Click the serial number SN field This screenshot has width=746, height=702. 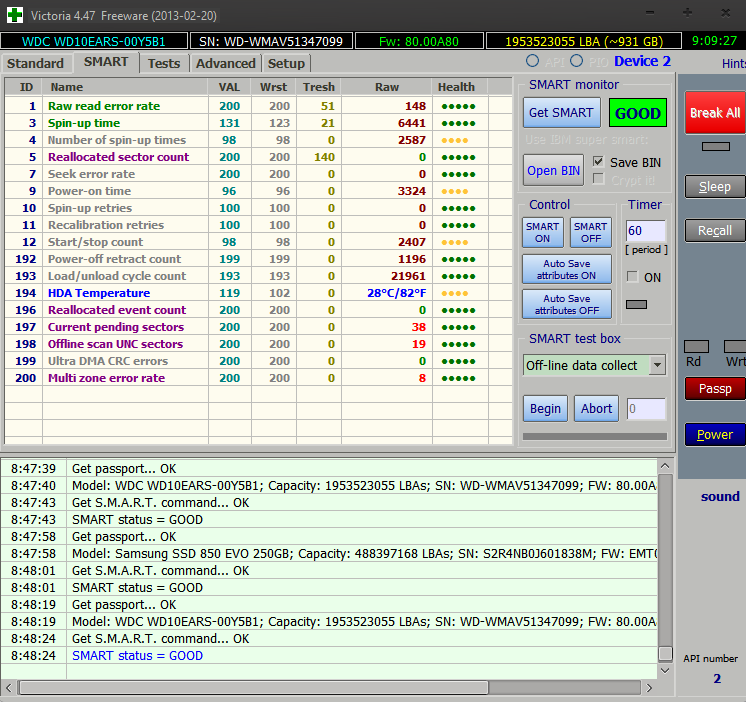[271, 41]
